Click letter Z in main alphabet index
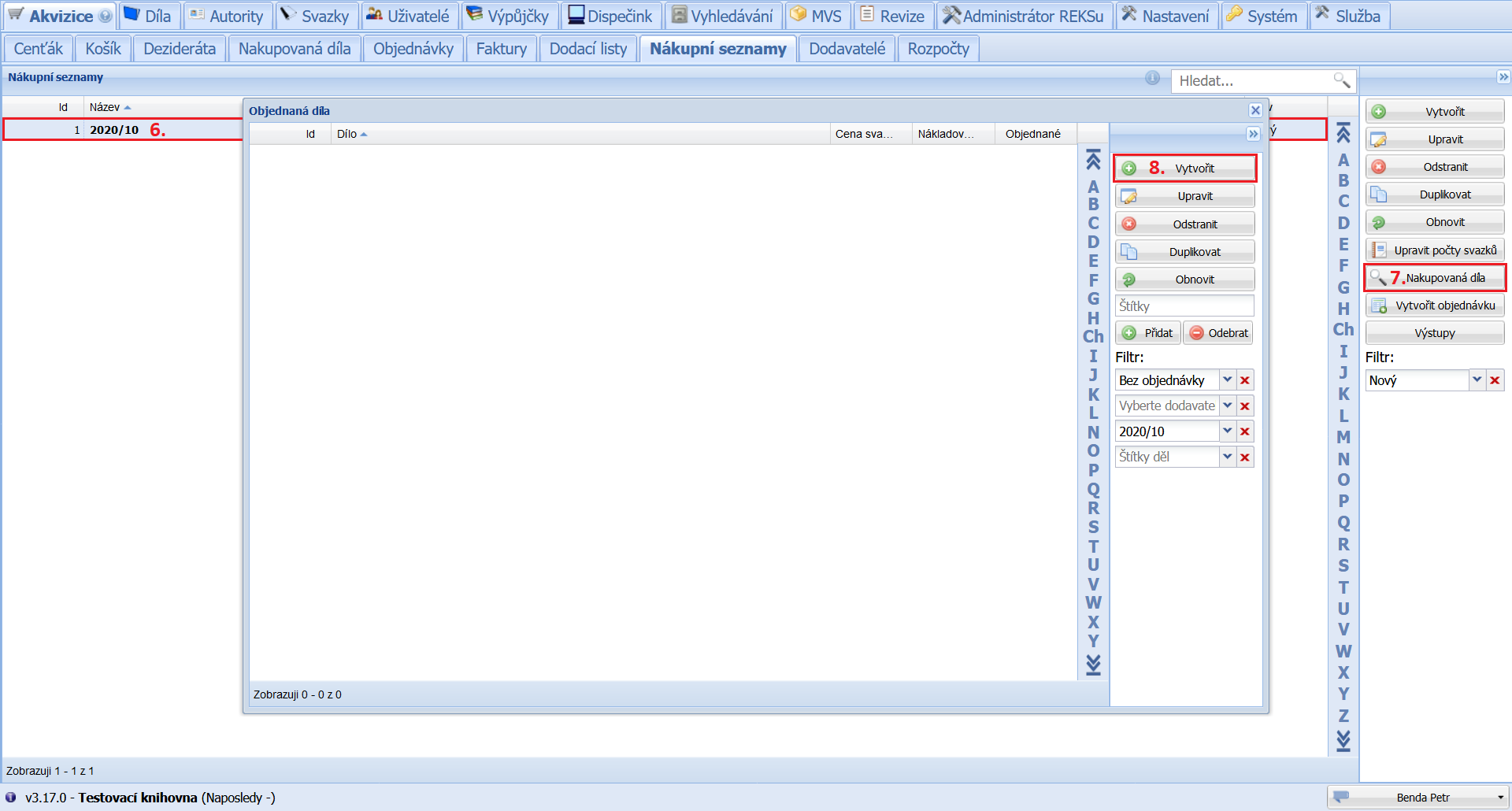The height and width of the screenshot is (811, 1512). tap(1343, 716)
